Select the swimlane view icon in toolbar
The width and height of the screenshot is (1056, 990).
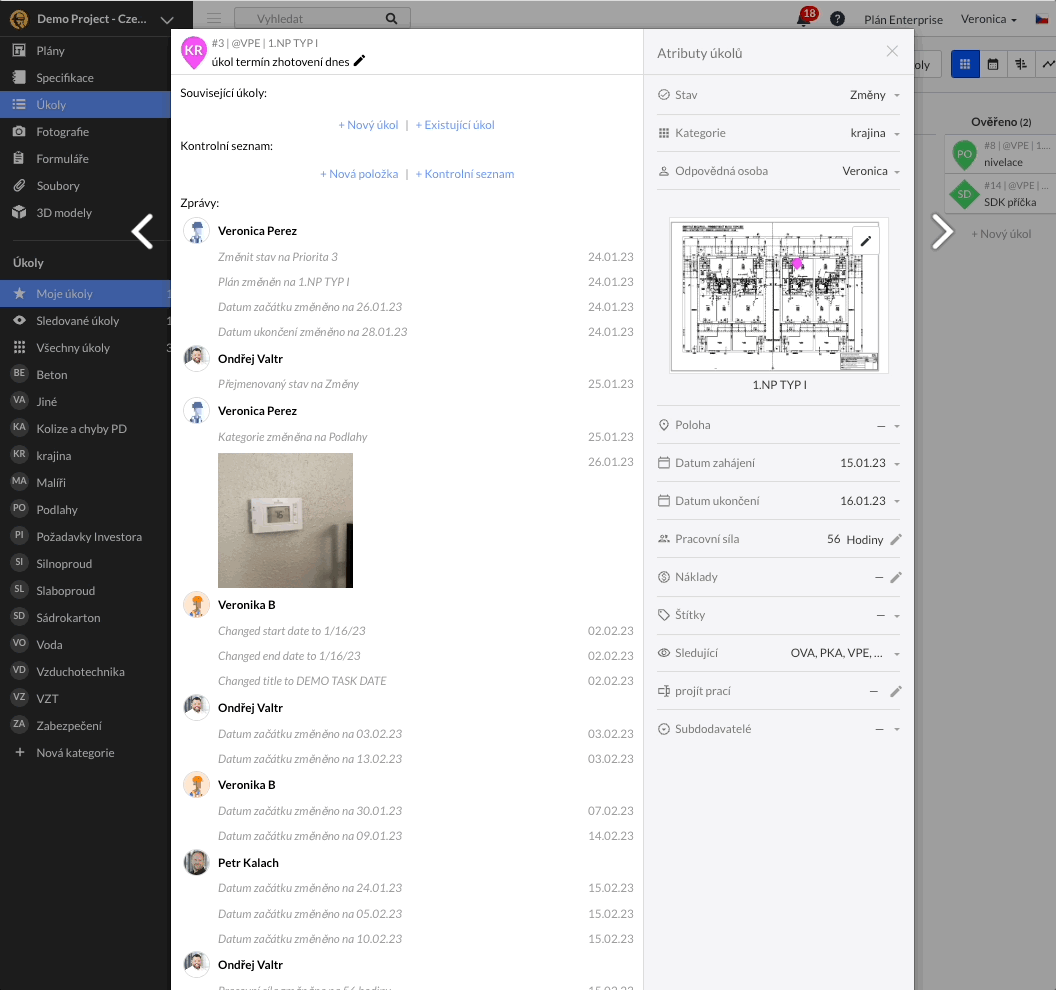(1020, 63)
